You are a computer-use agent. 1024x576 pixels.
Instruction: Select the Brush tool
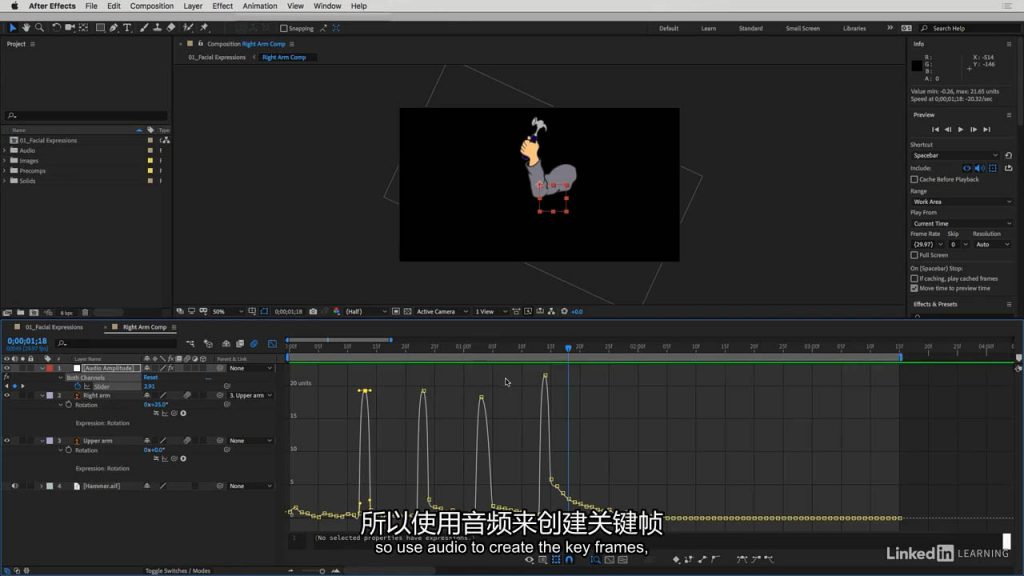click(144, 28)
